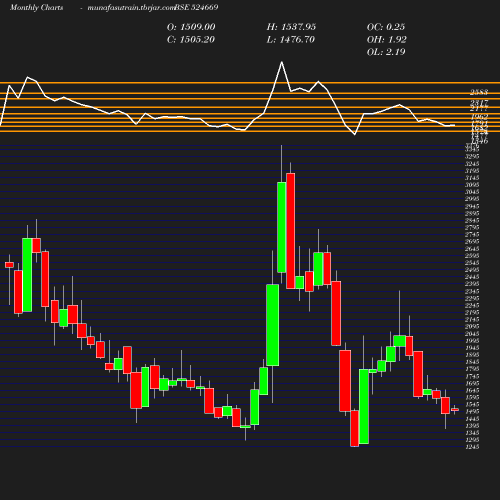Click the 2045 price axis label

(472, 334)
